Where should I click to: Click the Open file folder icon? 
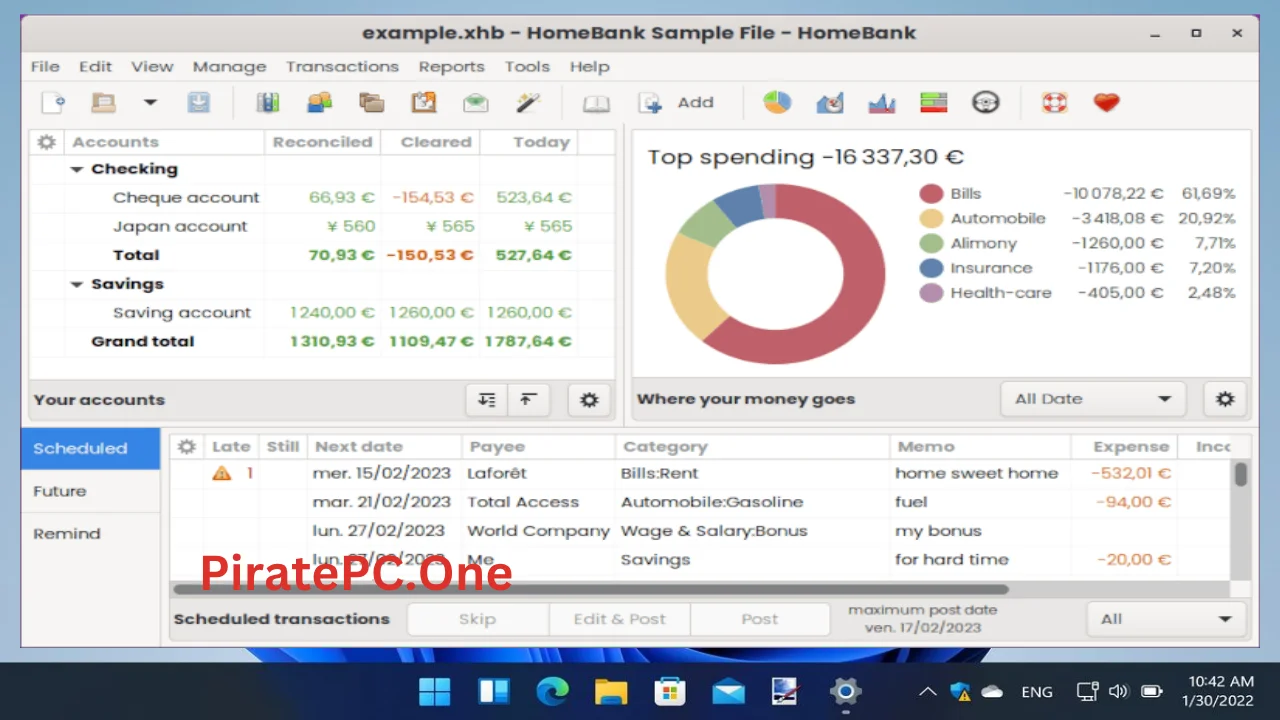pos(103,102)
